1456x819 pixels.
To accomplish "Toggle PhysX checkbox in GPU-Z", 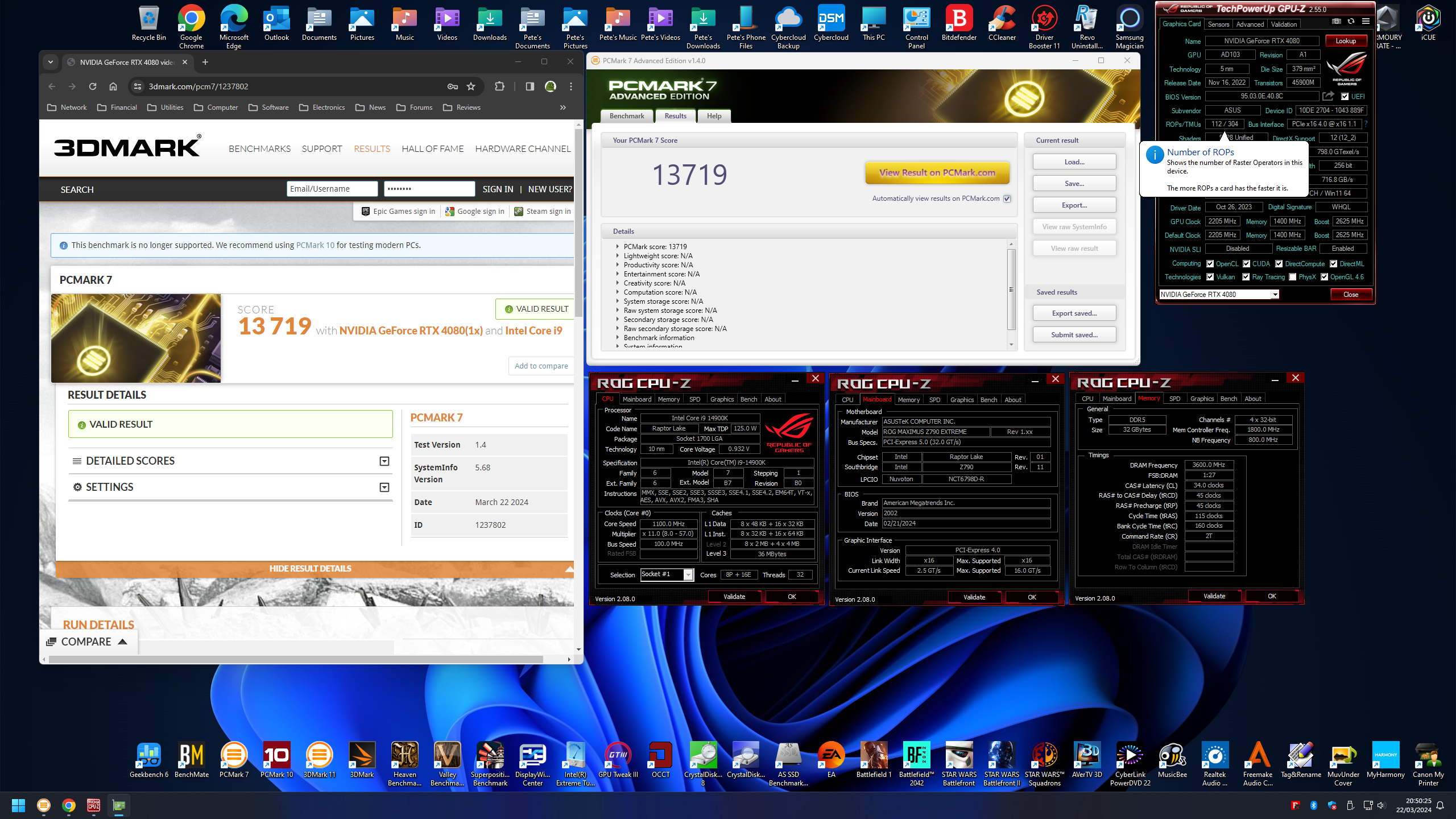I will [x=1293, y=277].
